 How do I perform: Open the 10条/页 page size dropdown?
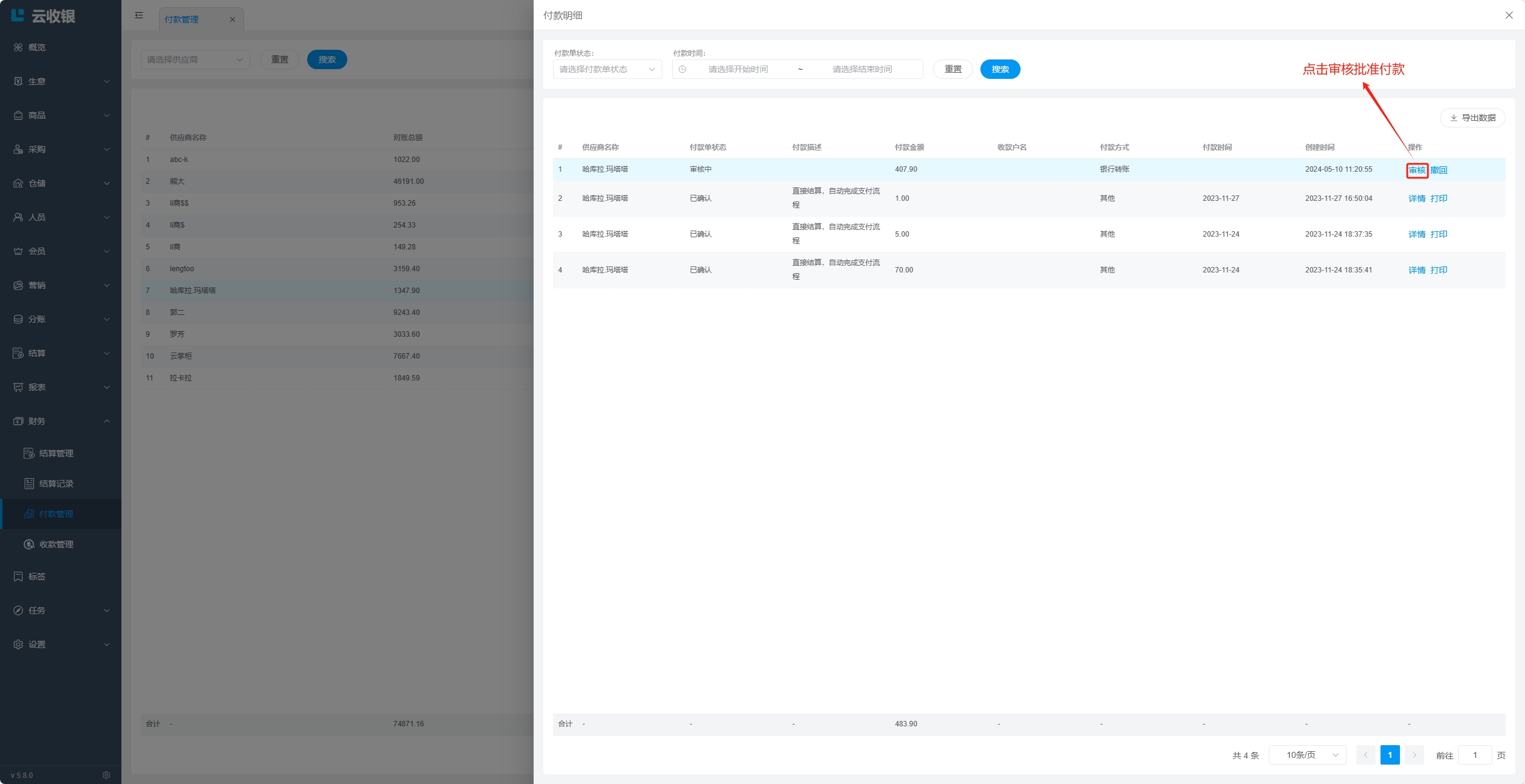[1307, 755]
